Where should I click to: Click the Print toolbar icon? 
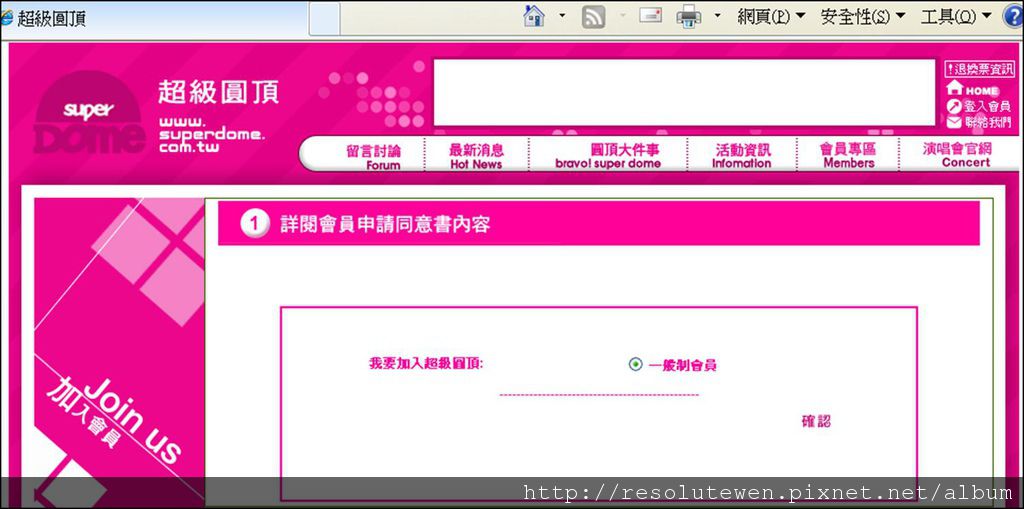[x=688, y=16]
